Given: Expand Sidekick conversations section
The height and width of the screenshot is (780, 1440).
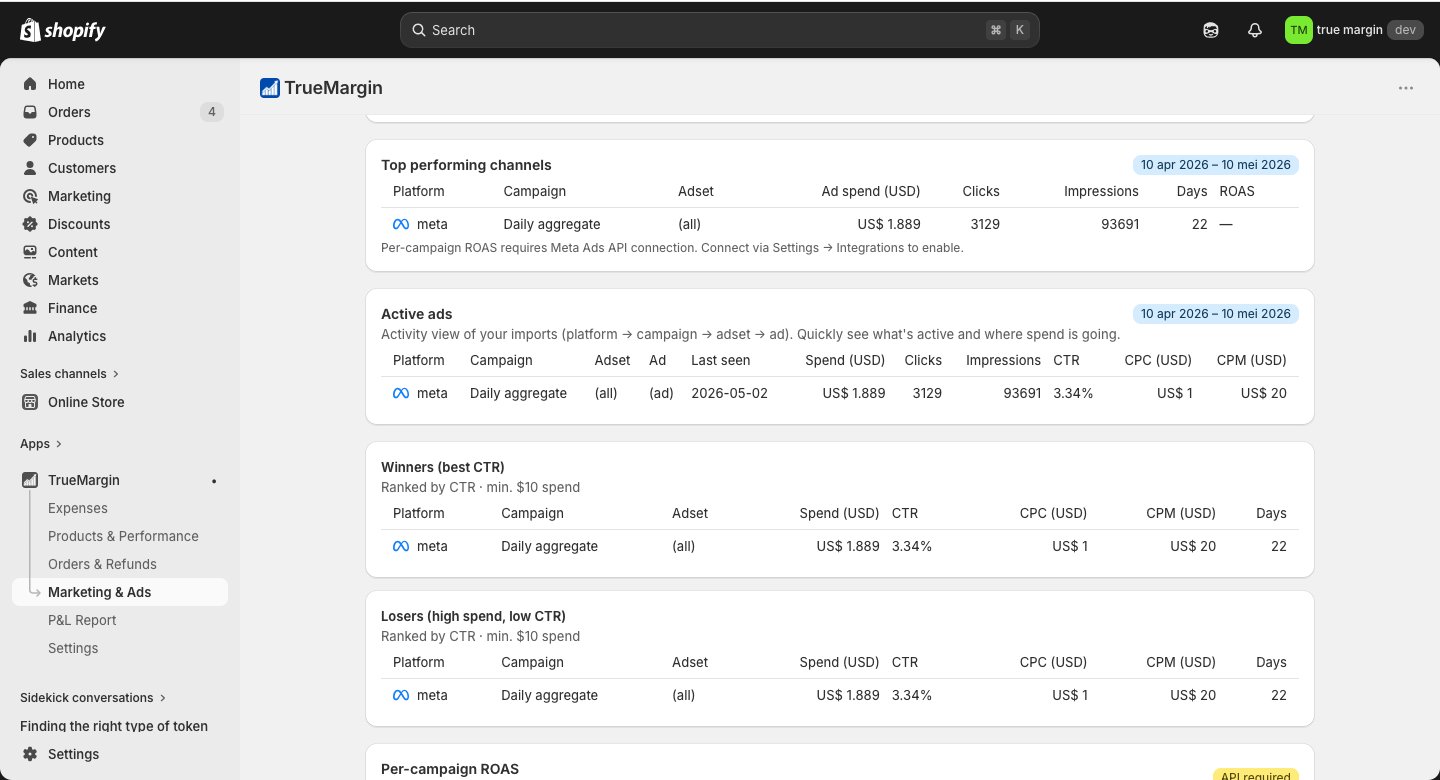Looking at the screenshot, I should click(93, 698).
